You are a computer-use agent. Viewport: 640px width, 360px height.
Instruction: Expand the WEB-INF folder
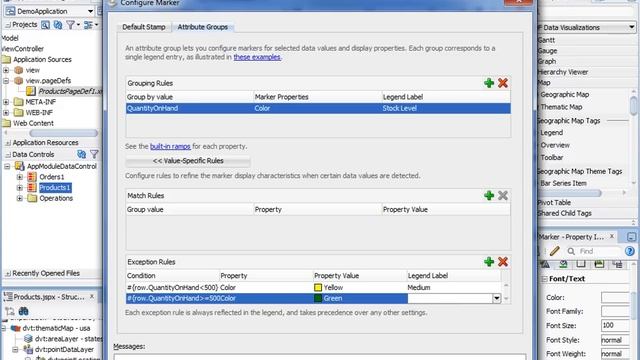(6, 113)
